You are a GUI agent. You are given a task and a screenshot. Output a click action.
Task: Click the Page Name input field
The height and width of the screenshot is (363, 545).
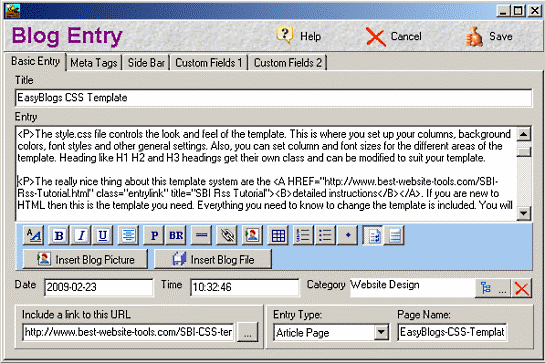click(452, 332)
